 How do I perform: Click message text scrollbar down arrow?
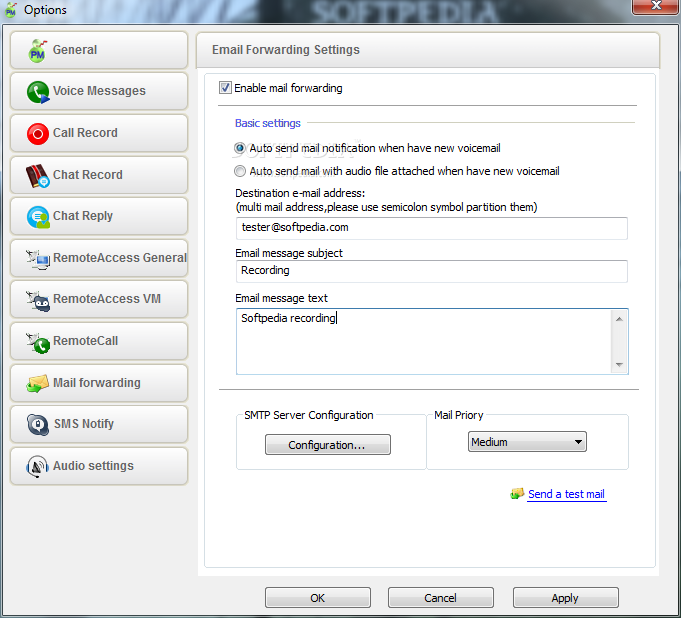click(x=619, y=364)
